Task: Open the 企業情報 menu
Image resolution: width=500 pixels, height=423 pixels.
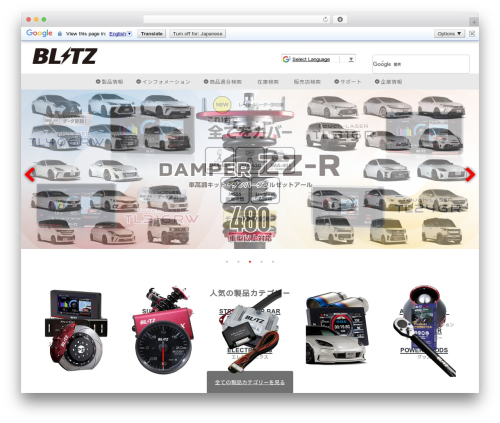Action: pos(388,82)
